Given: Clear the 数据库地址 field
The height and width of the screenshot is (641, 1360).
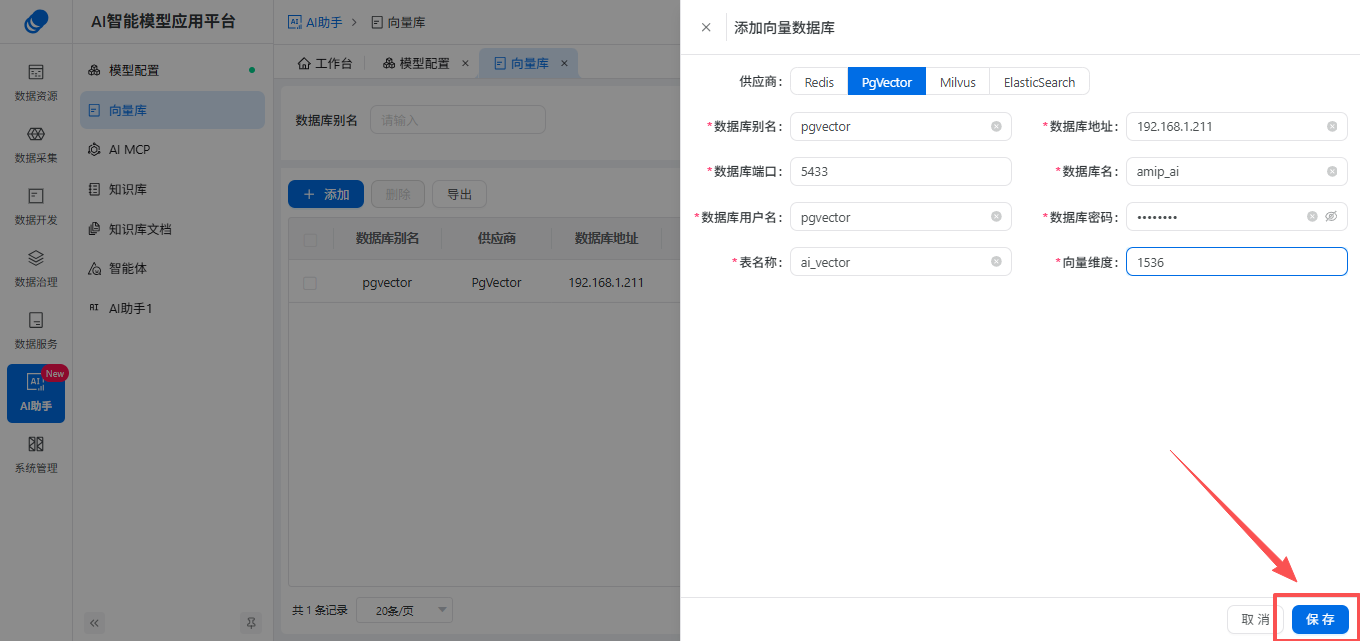Looking at the screenshot, I should tap(1332, 126).
